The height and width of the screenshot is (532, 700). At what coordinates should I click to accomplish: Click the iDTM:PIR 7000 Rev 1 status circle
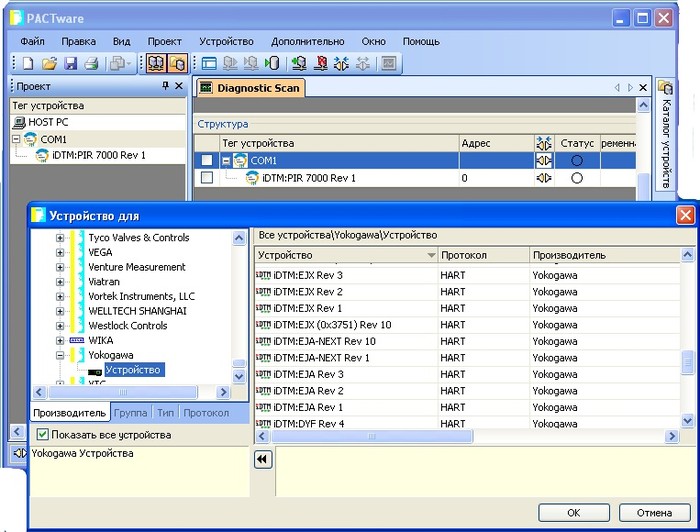[x=577, y=178]
